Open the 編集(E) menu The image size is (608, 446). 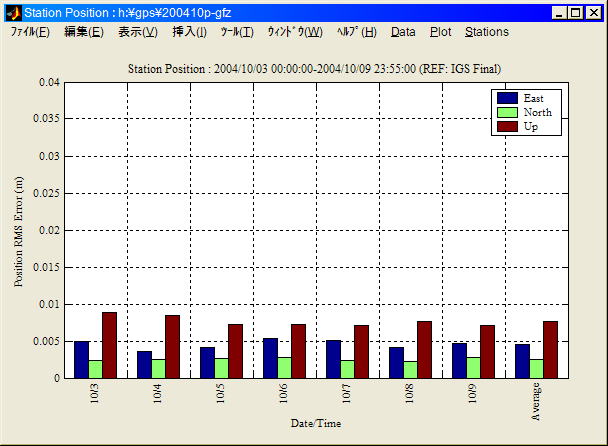tap(83, 32)
